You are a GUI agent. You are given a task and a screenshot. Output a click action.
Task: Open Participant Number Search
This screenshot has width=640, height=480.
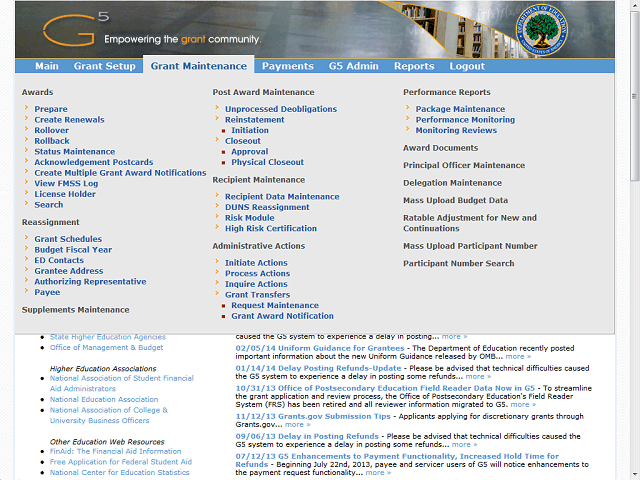(458, 264)
